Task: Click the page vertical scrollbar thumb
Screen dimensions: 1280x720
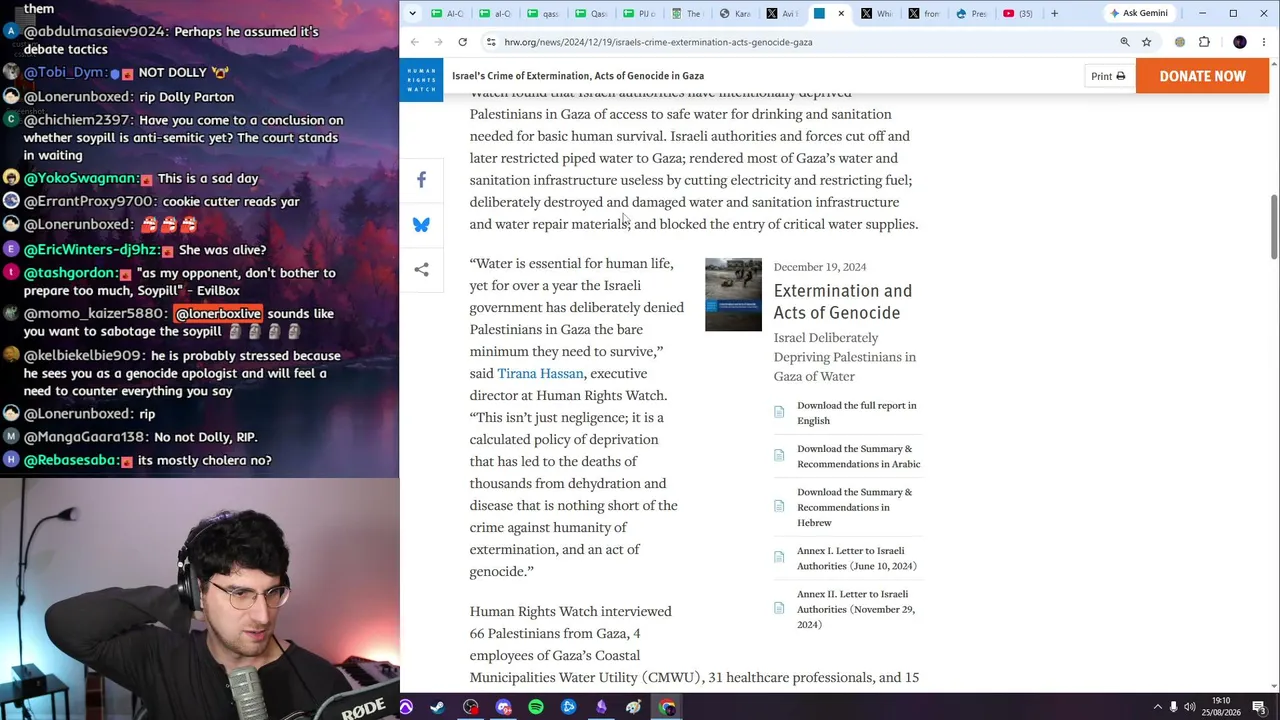Action: click(x=1273, y=226)
